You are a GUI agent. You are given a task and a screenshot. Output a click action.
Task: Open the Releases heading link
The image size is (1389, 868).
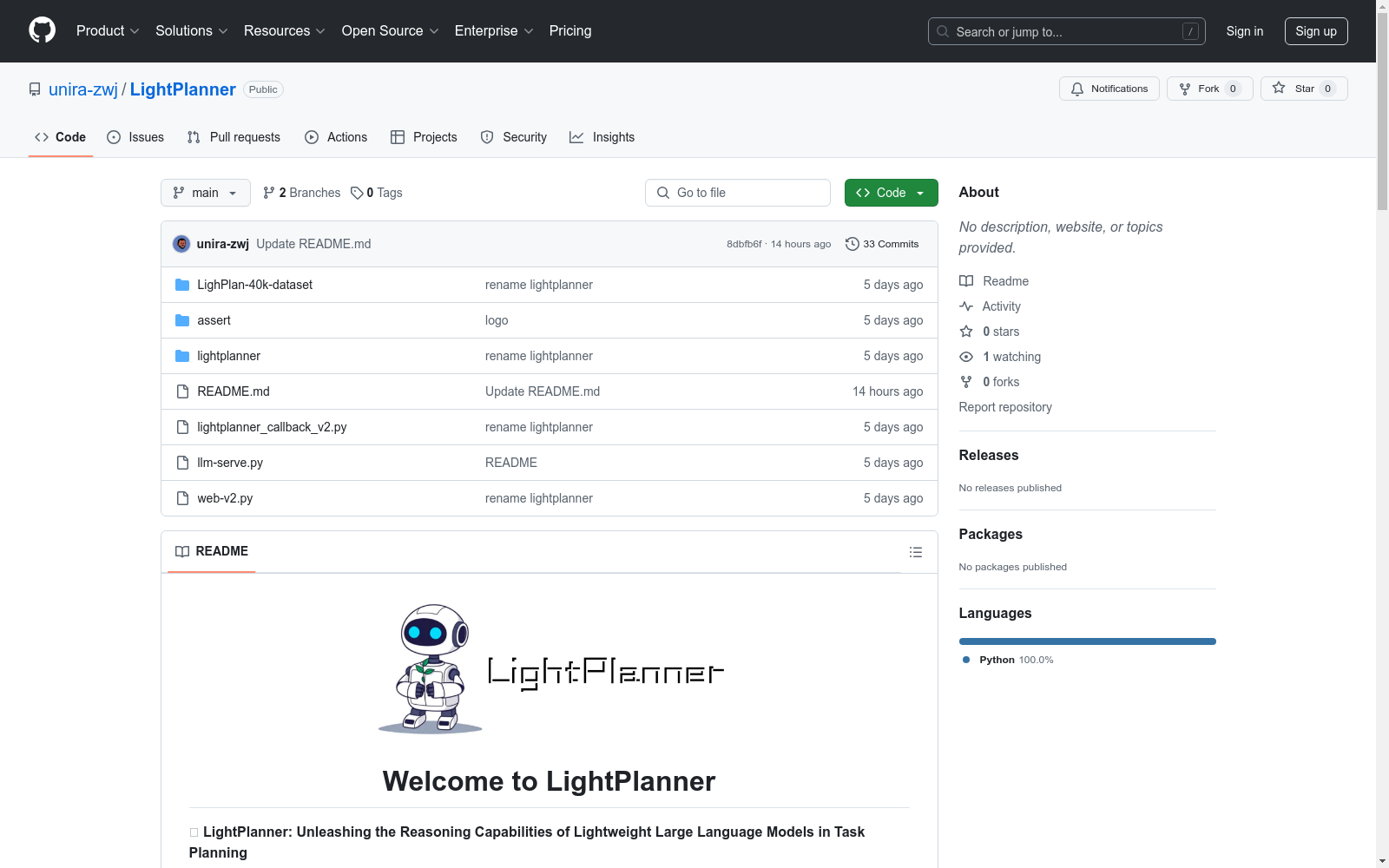[989, 455]
